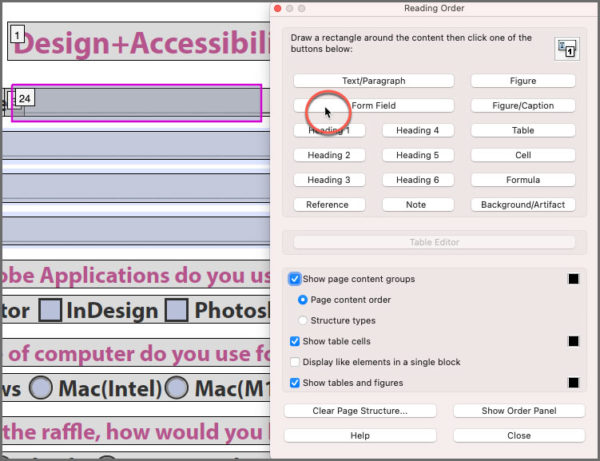
Task: Tag selection as Figure/Caption
Action: [523, 106]
